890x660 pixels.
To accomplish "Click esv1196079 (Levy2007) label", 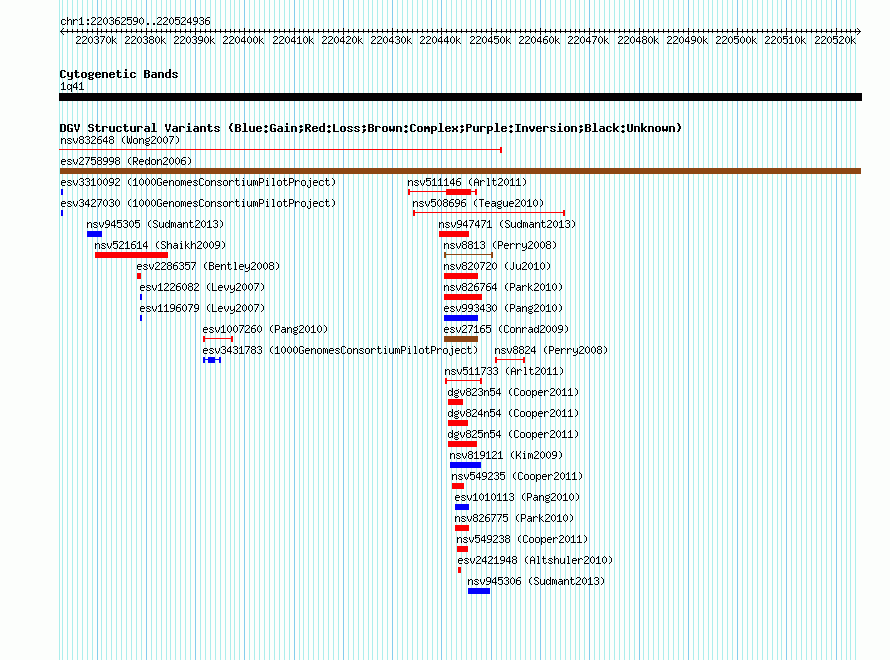I will click(202, 308).
